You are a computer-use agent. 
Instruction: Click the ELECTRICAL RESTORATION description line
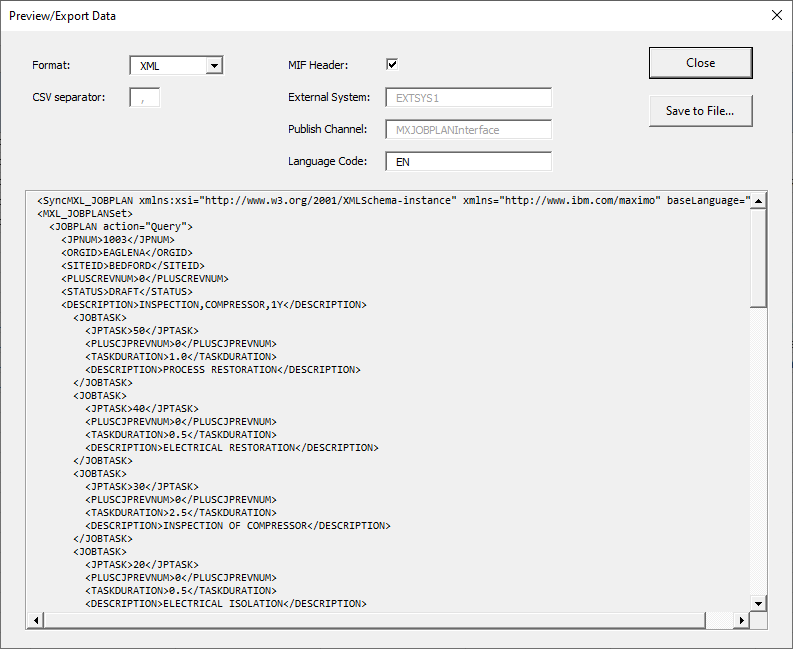tap(232, 448)
